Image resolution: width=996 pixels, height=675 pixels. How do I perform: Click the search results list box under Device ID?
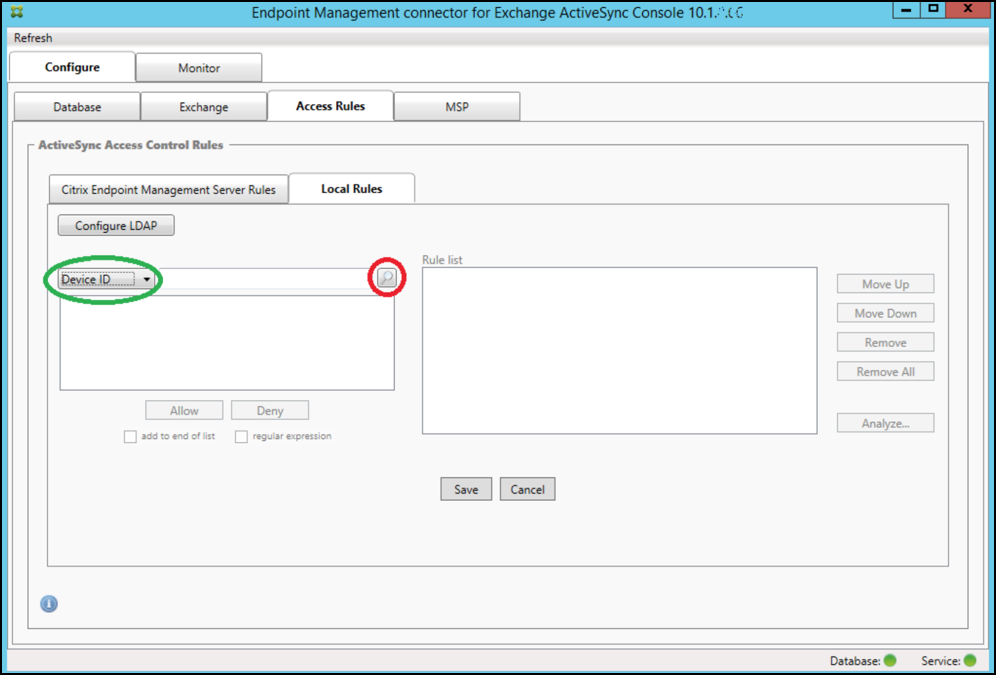pos(227,342)
